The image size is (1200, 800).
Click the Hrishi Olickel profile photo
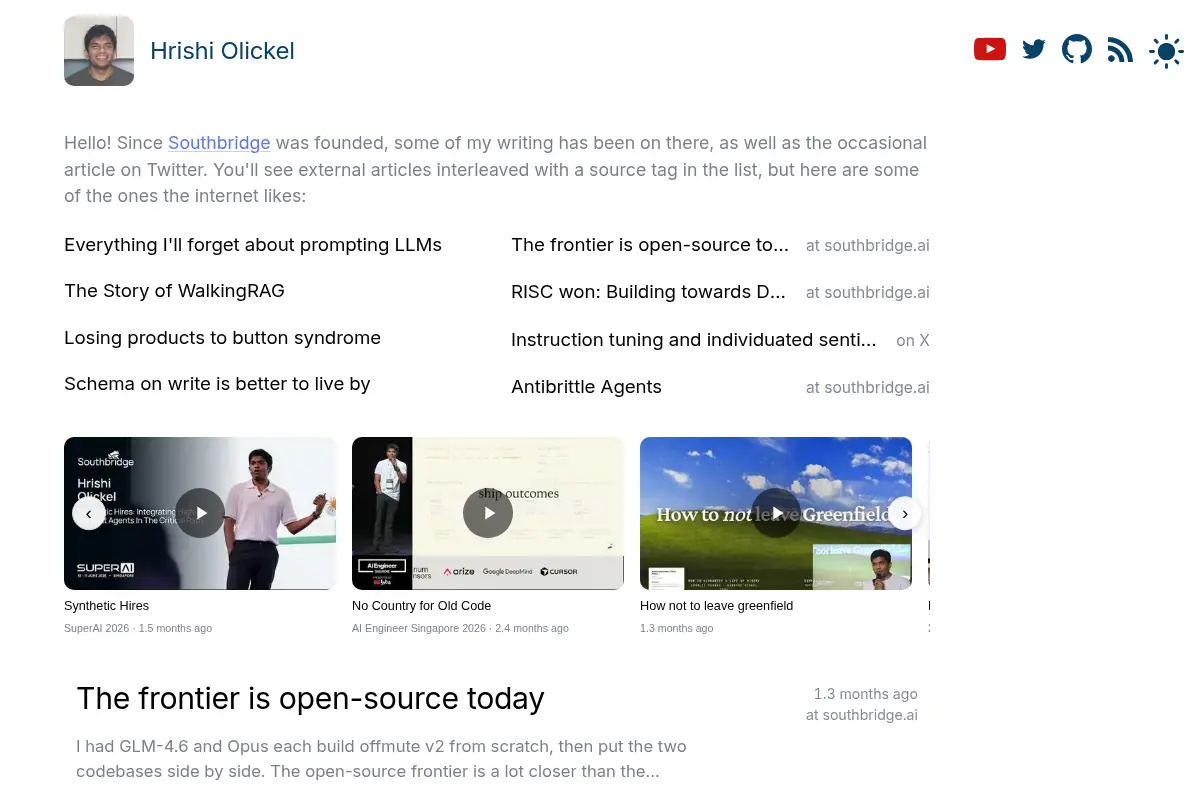[x=99, y=50]
